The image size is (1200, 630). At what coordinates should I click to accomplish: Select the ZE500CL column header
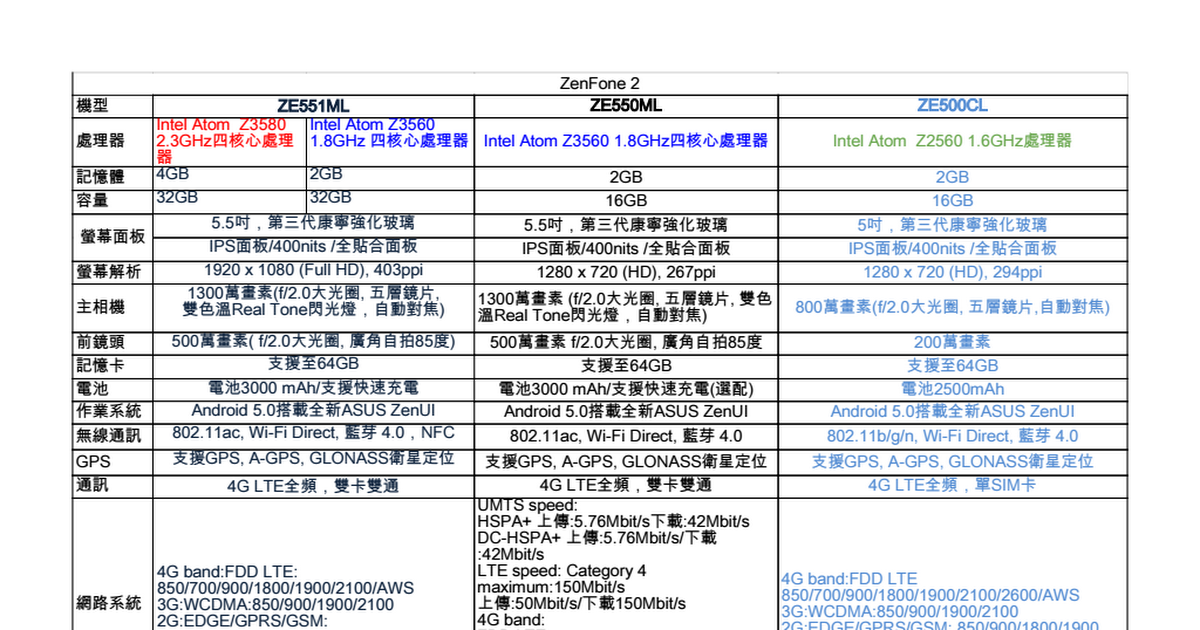pos(952,106)
